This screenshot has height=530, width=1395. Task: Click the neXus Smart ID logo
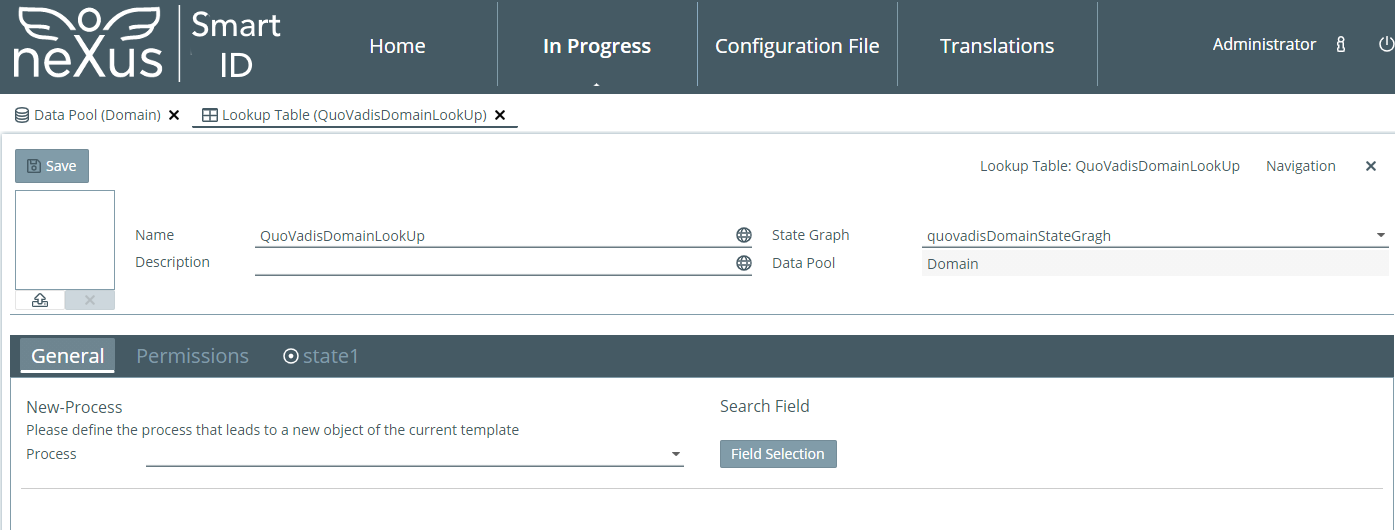coord(147,43)
